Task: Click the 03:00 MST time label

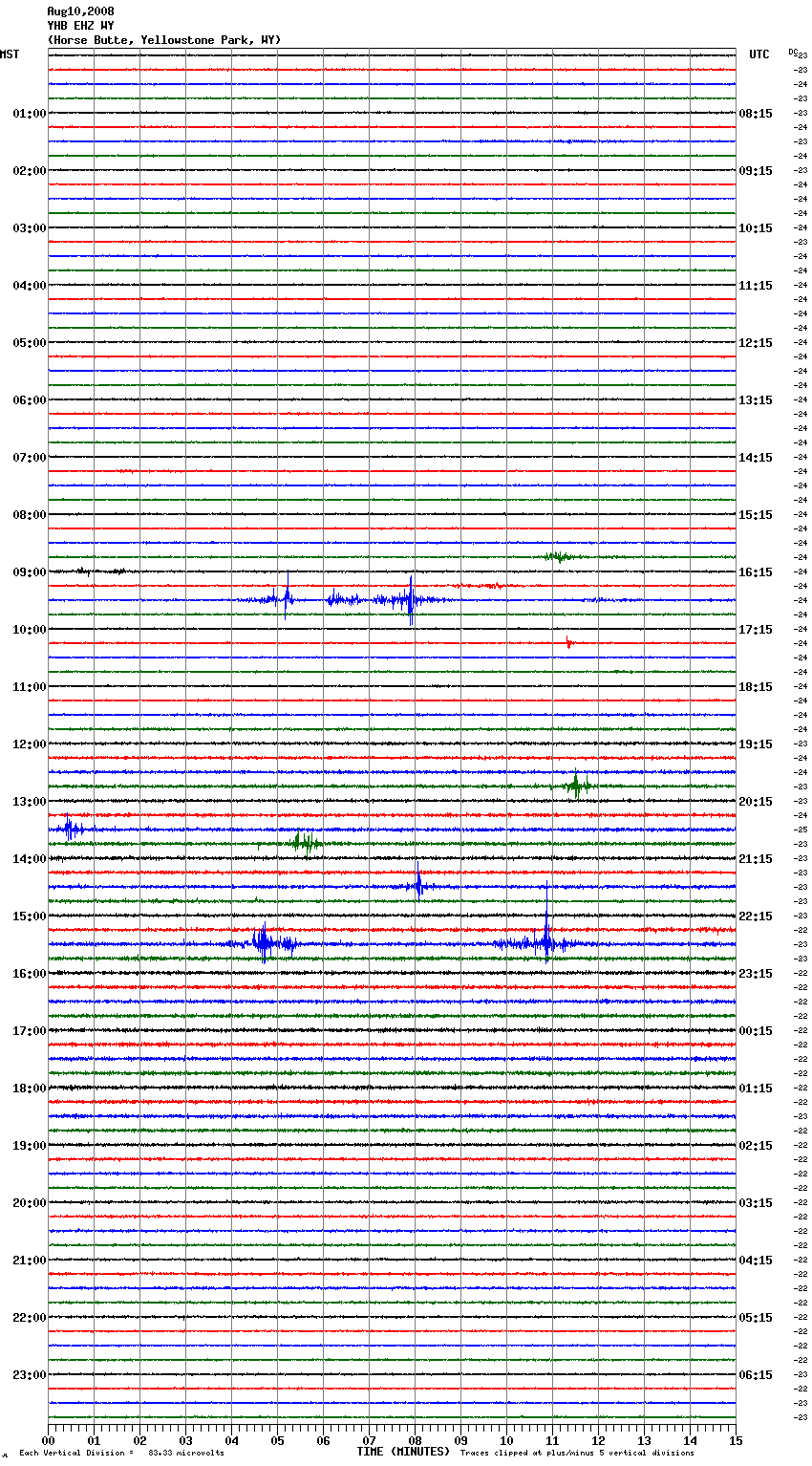Action: pyautogui.click(x=30, y=228)
